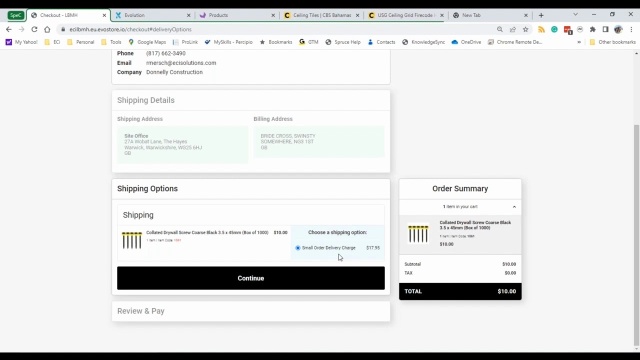This screenshot has width=640, height=360.
Task: Open the Chrome Remote Desktop bookmark
Action: coord(515,42)
